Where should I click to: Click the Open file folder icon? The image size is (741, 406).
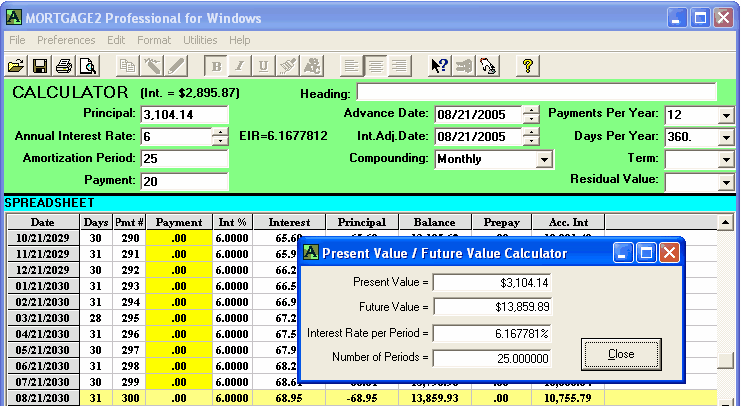pos(16,66)
